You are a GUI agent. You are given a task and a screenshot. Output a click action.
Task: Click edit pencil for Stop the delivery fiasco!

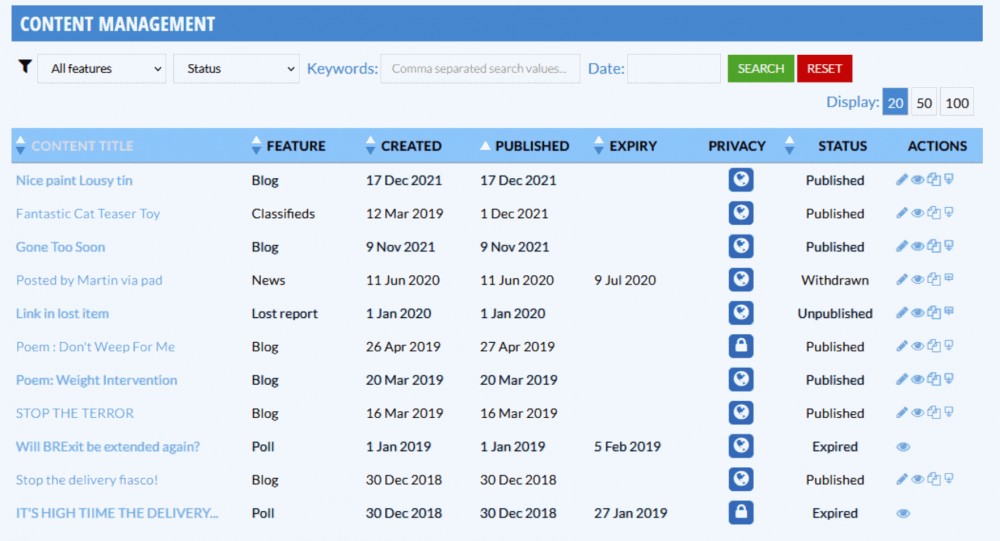[x=902, y=479]
